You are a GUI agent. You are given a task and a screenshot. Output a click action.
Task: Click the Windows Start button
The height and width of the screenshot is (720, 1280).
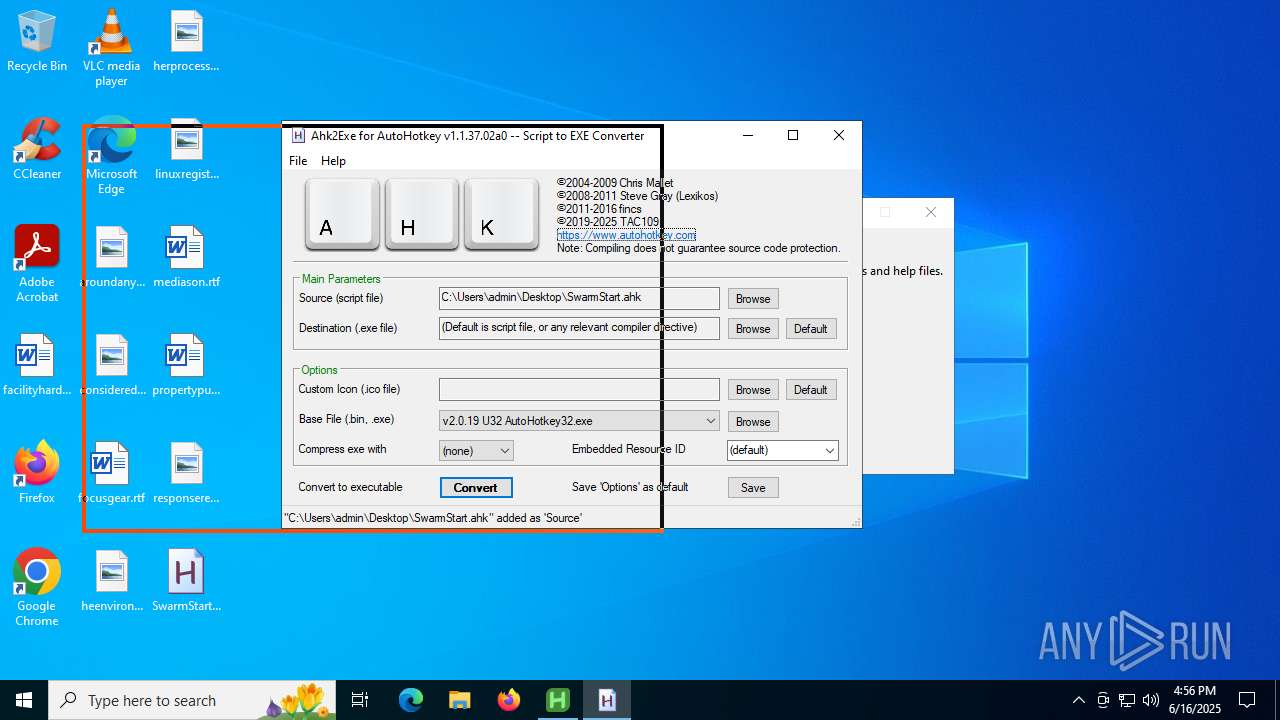point(24,700)
